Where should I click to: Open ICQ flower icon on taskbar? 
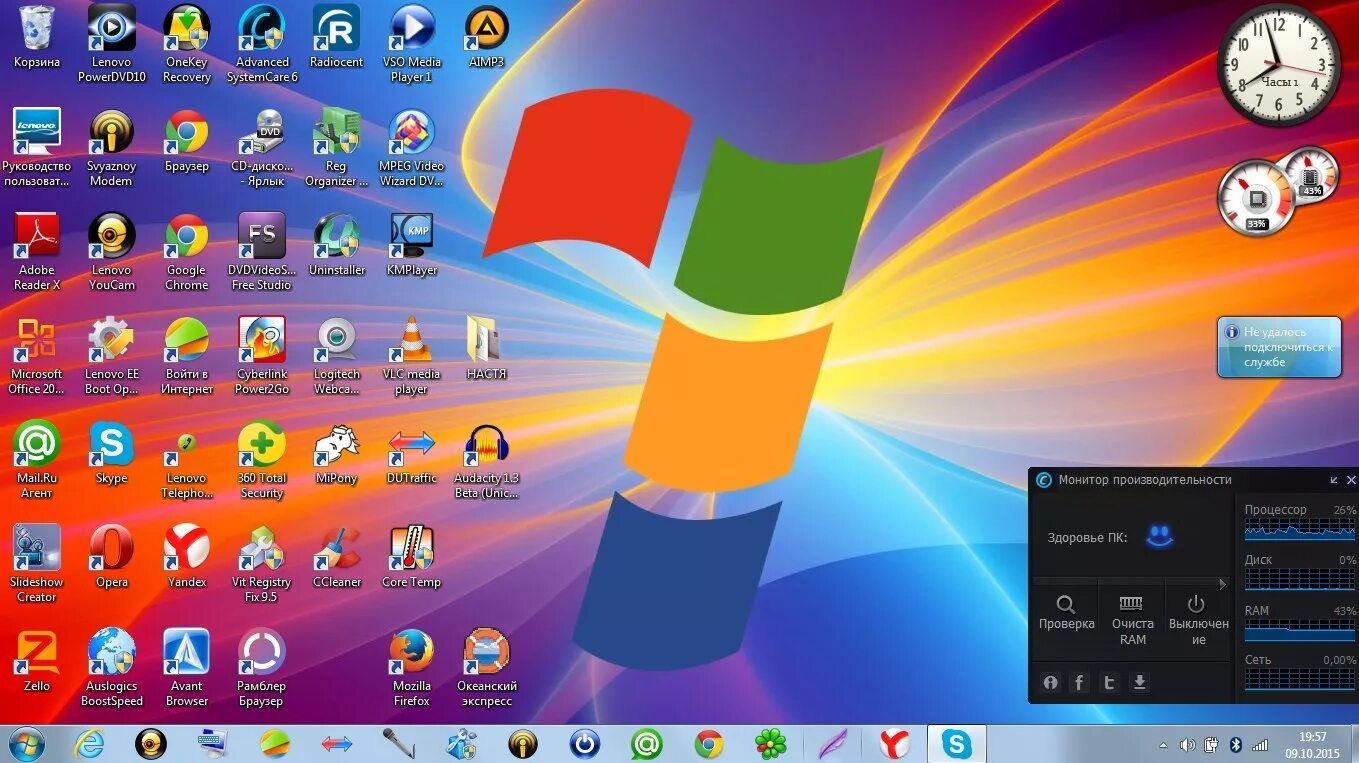tap(770, 744)
